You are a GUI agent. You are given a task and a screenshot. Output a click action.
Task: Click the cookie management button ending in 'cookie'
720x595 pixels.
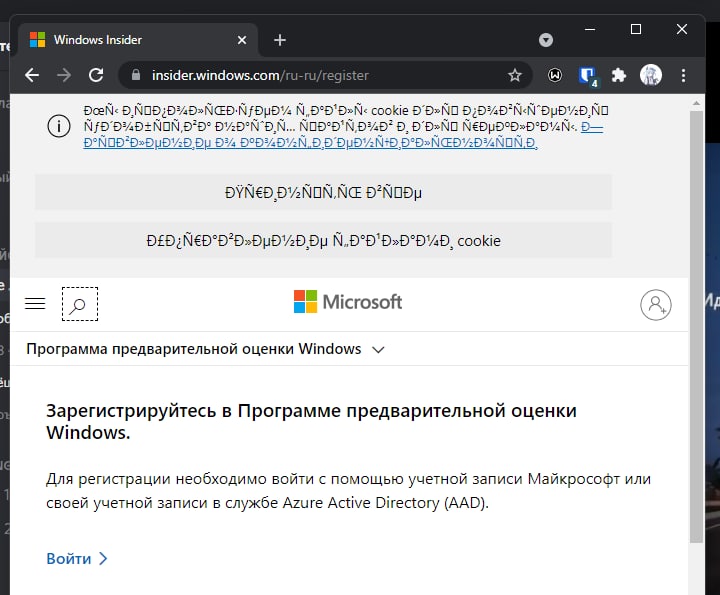coord(323,240)
